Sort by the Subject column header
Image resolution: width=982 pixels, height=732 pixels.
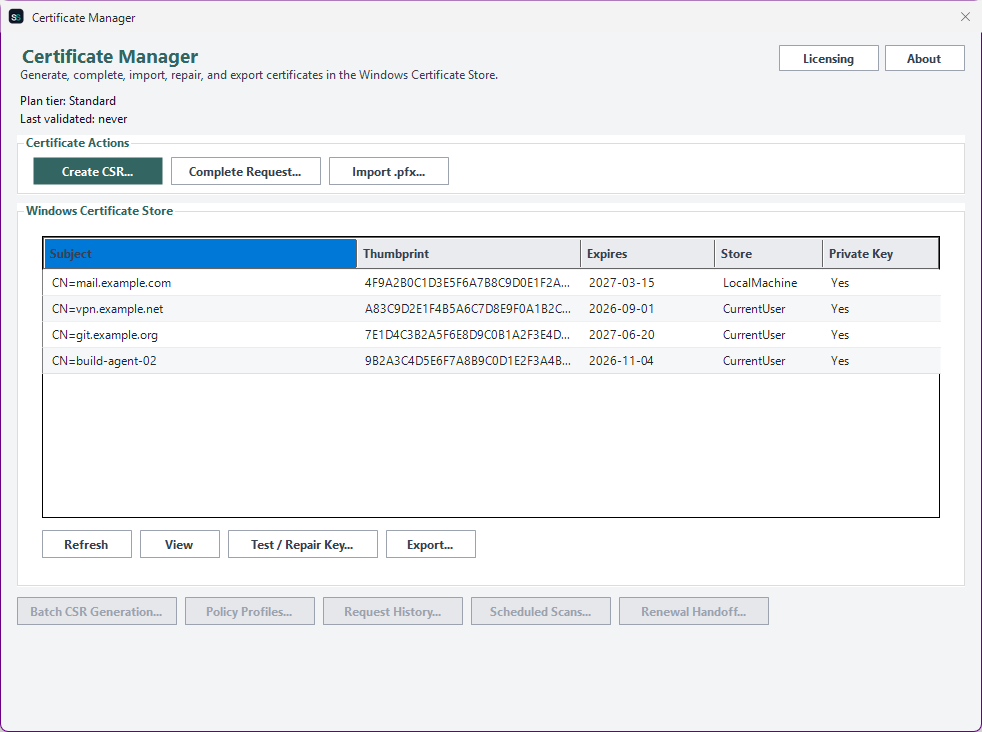200,254
